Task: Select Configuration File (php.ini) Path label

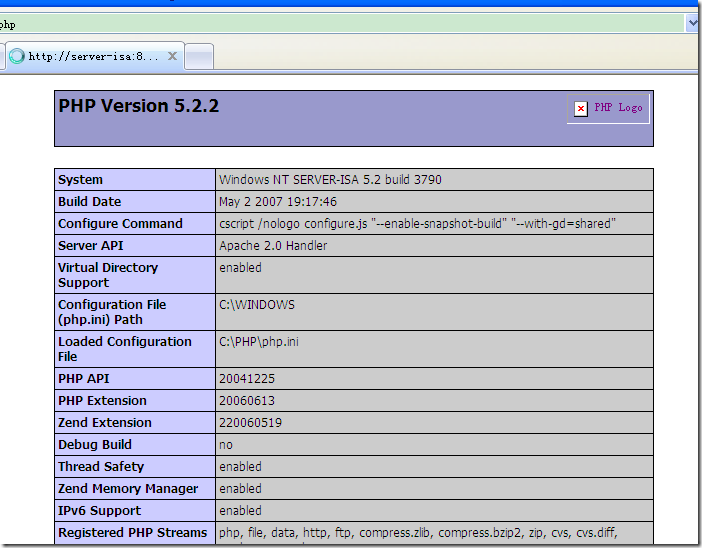Action: click(112, 312)
